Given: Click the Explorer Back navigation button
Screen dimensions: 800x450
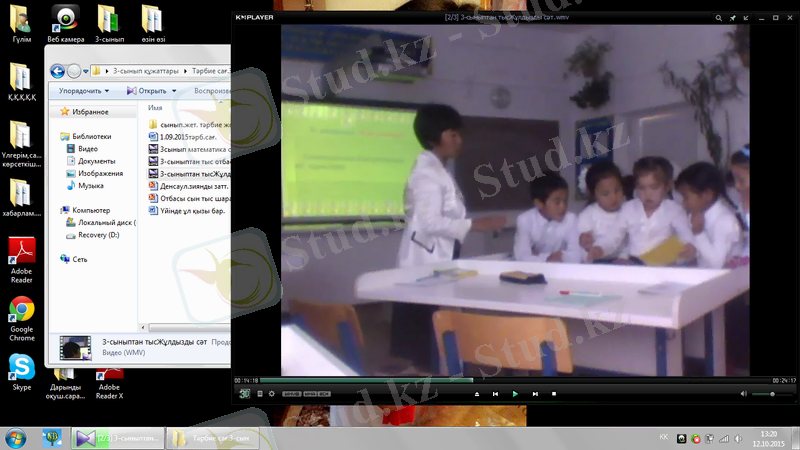Looking at the screenshot, I should [x=57, y=71].
